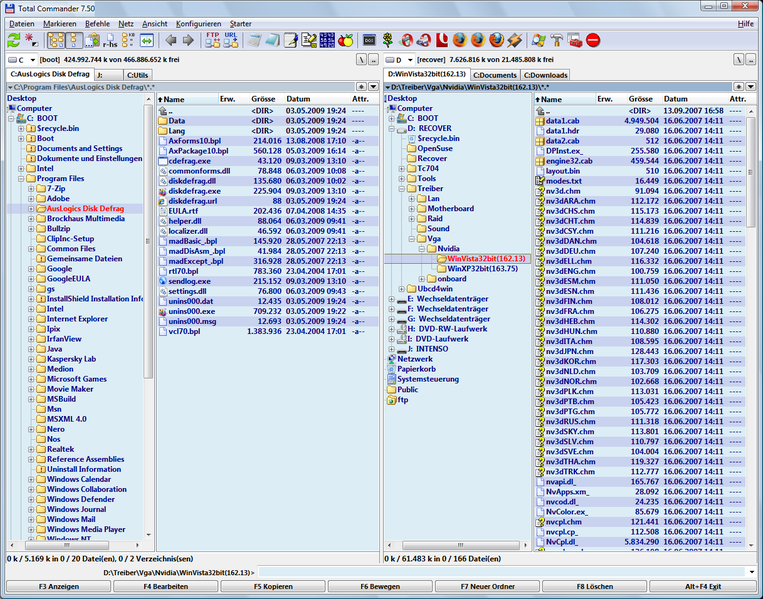
Task: Toggle the two-panel folder tree view button
Action: [x=56, y=40]
